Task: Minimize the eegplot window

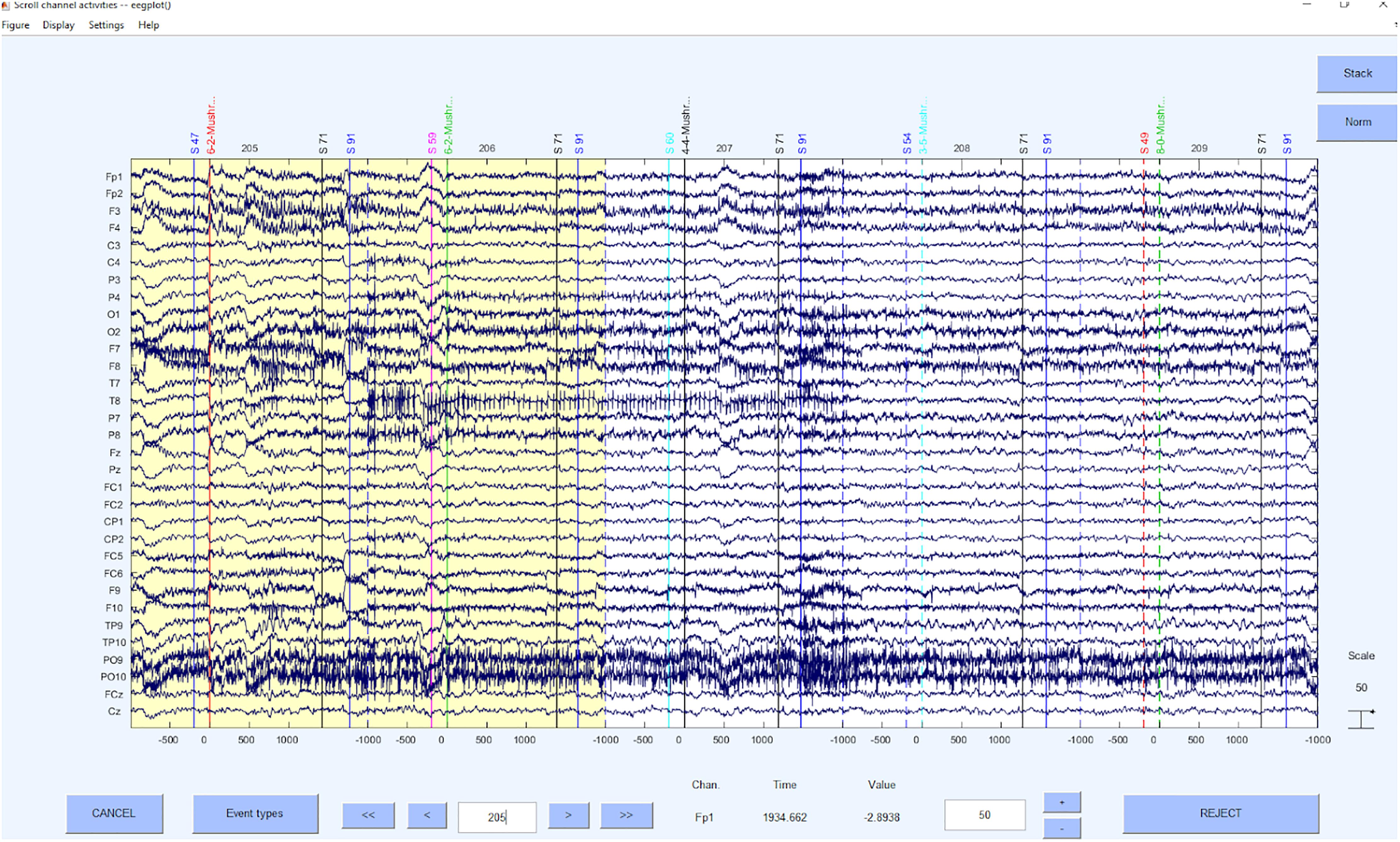Action: (1306, 4)
